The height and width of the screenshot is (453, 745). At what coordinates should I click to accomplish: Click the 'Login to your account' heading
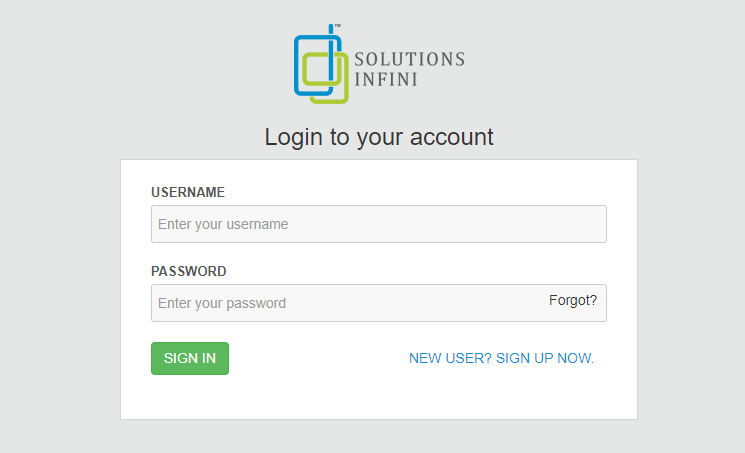[x=379, y=137]
